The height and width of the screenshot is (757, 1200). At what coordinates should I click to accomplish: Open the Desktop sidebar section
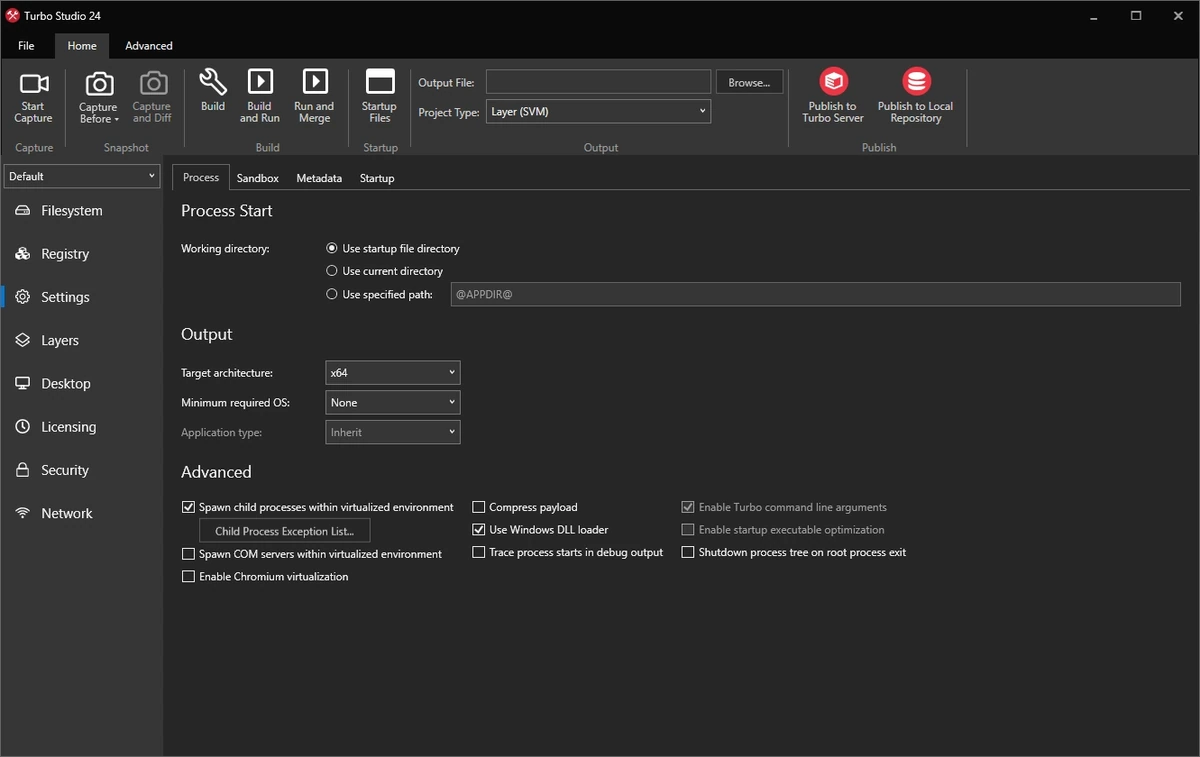(82, 383)
